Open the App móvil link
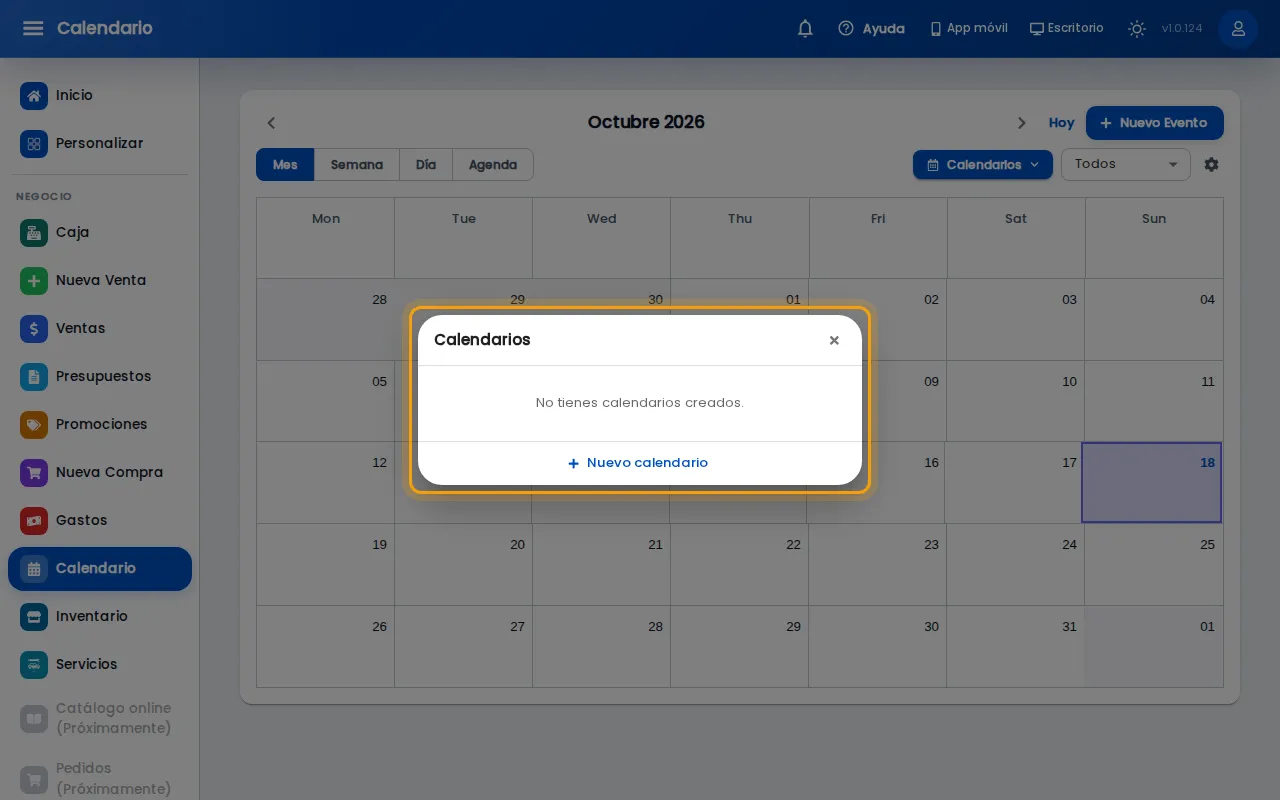Image resolution: width=1280 pixels, height=800 pixels. 969,28
